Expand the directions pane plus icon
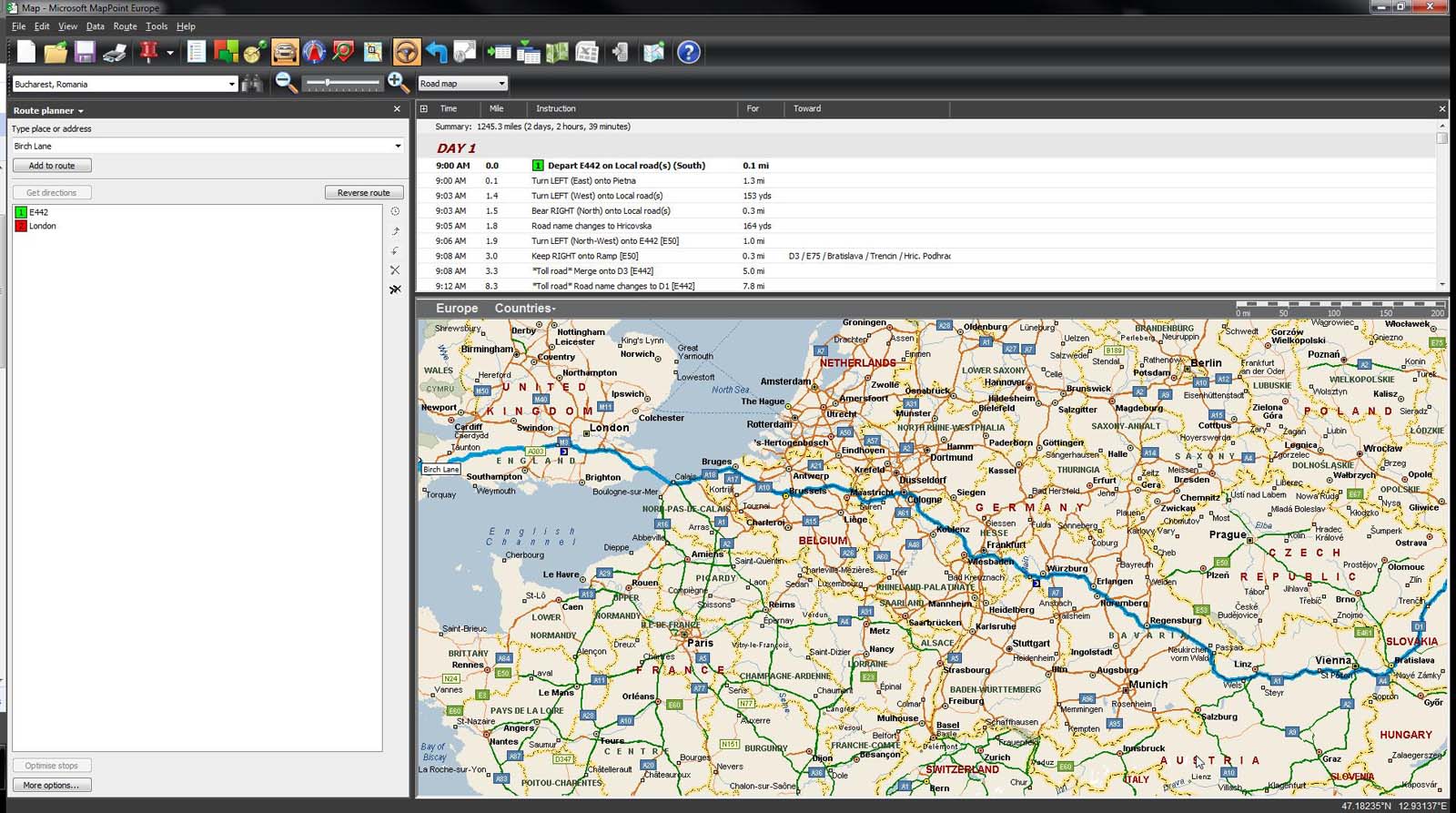This screenshot has width=1456, height=813. [x=423, y=108]
